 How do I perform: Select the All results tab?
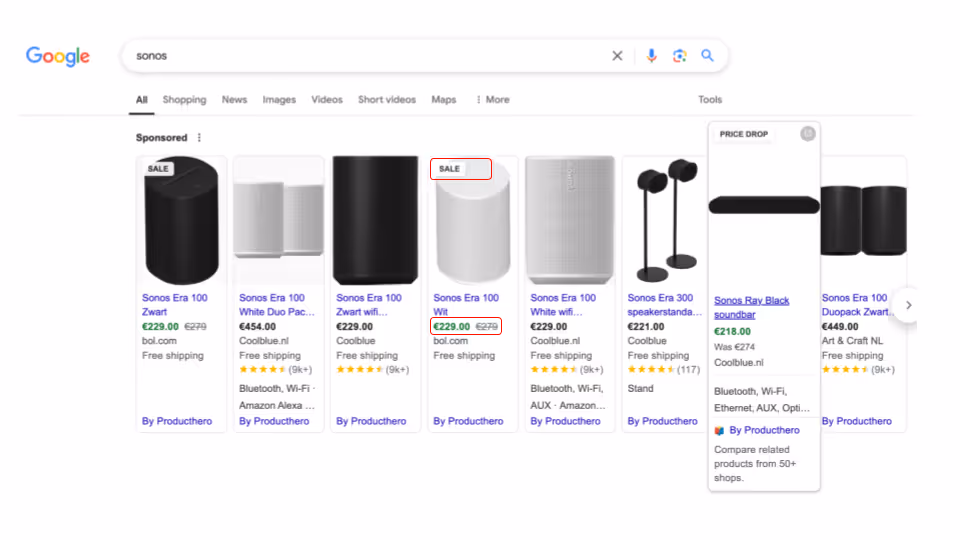[x=141, y=100]
